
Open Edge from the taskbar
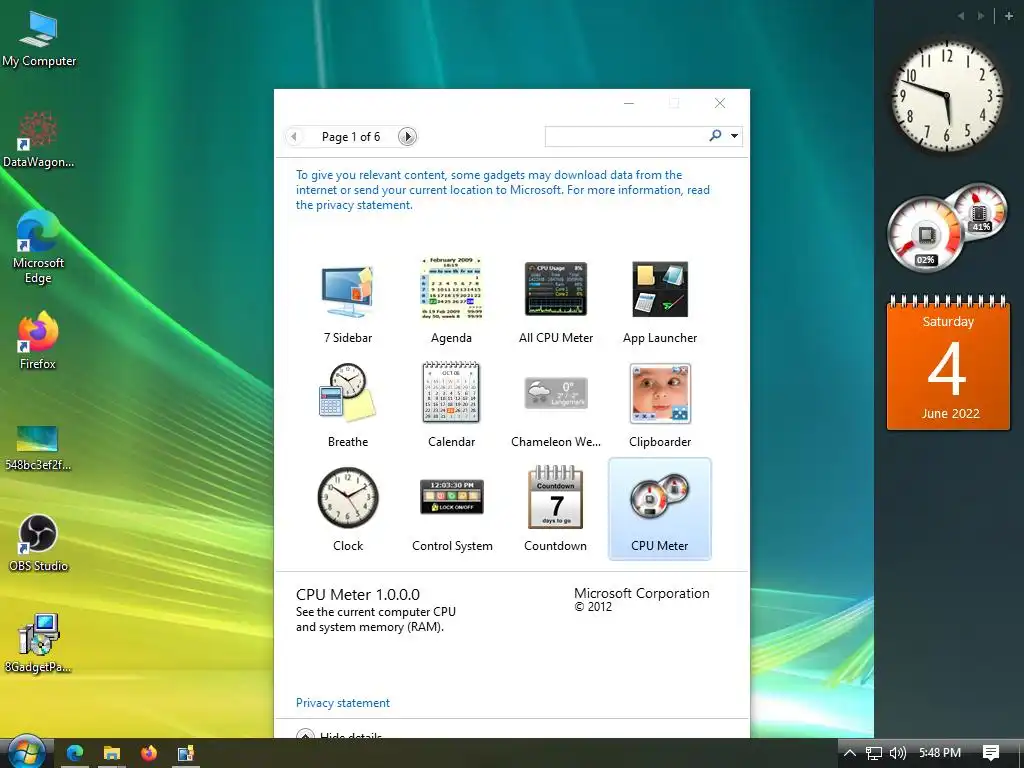[x=75, y=753]
